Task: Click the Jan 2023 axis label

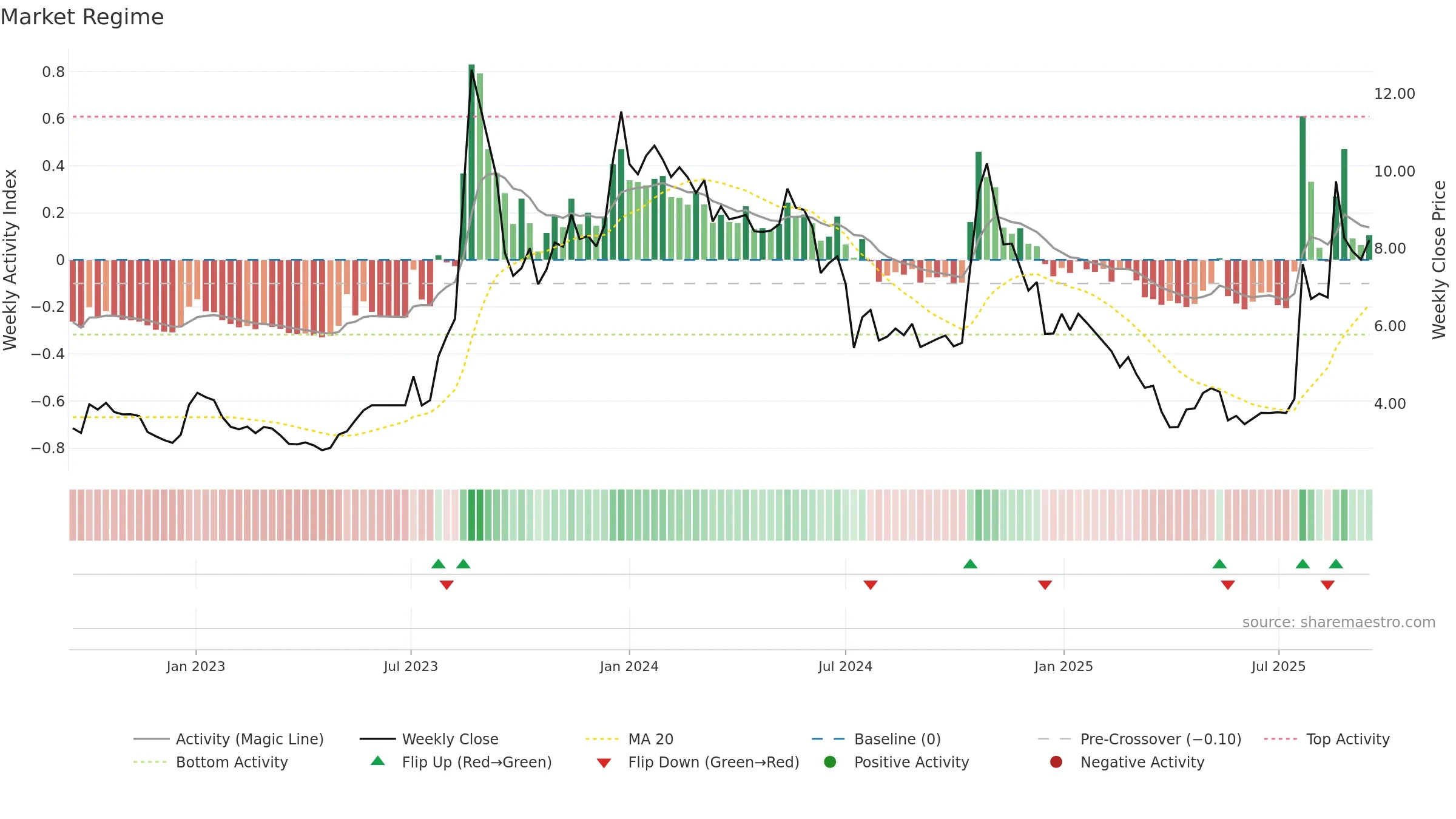Action: (196, 666)
